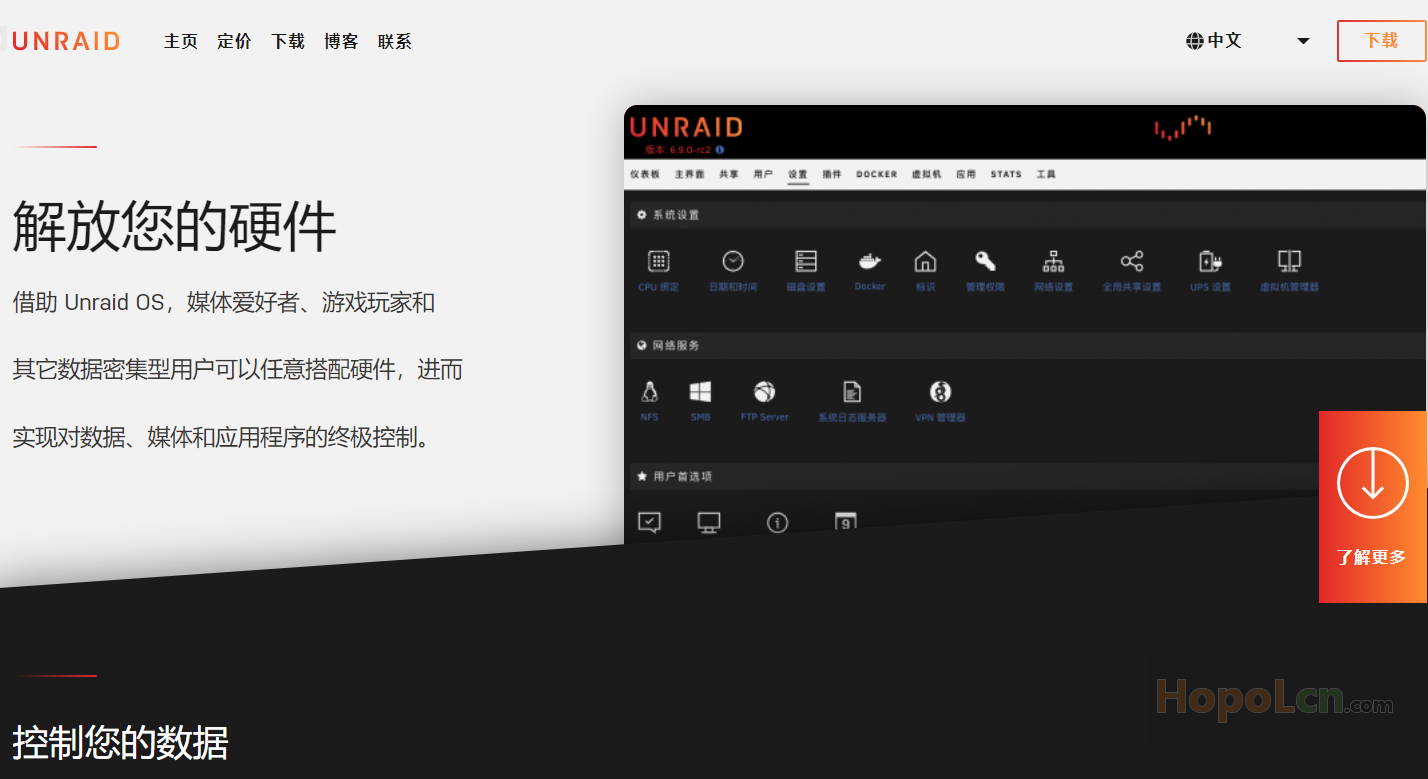1428x779 pixels.
Task: Select the underlined 设置 tab
Action: click(797, 174)
